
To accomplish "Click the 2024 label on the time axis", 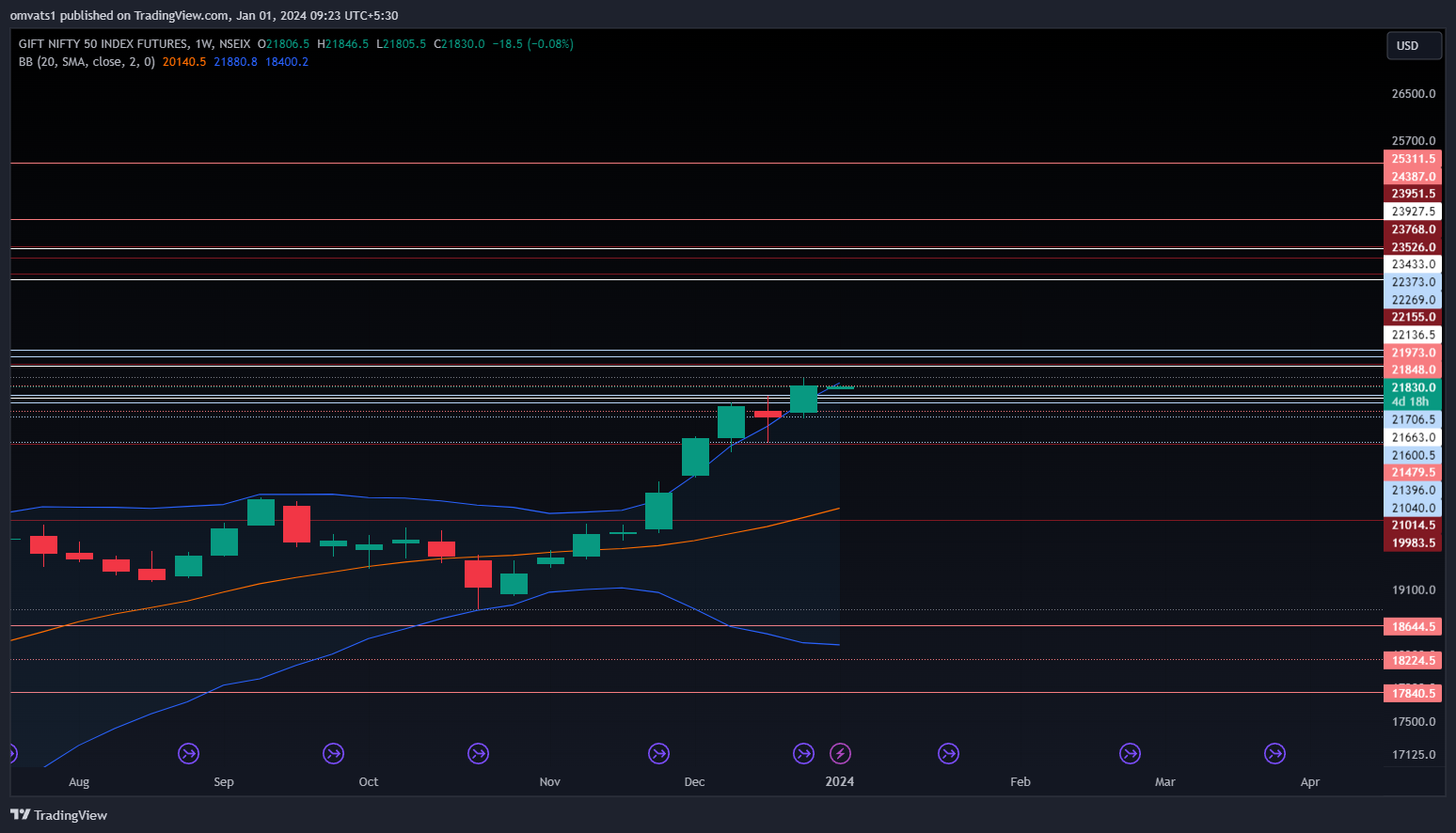I will click(x=840, y=782).
